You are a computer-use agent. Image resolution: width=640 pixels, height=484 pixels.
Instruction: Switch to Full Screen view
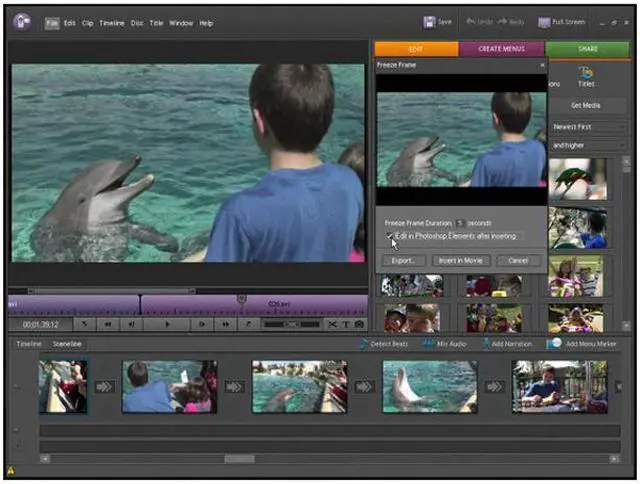(x=562, y=22)
